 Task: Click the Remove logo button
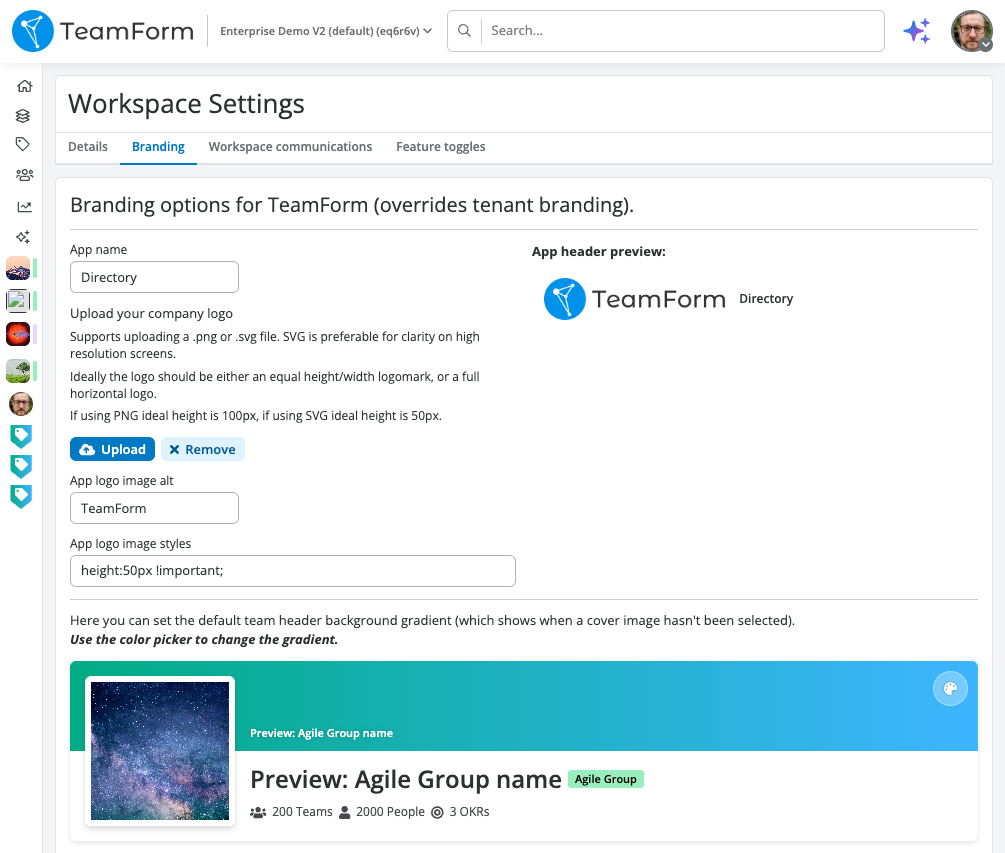203,449
